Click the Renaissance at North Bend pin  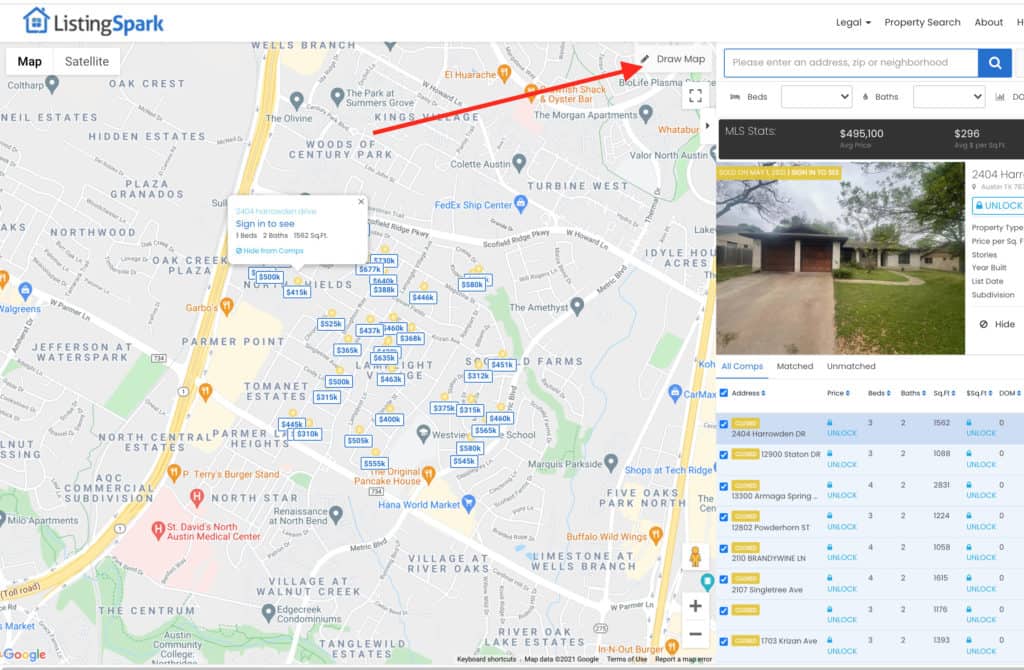pyautogui.click(x=336, y=515)
